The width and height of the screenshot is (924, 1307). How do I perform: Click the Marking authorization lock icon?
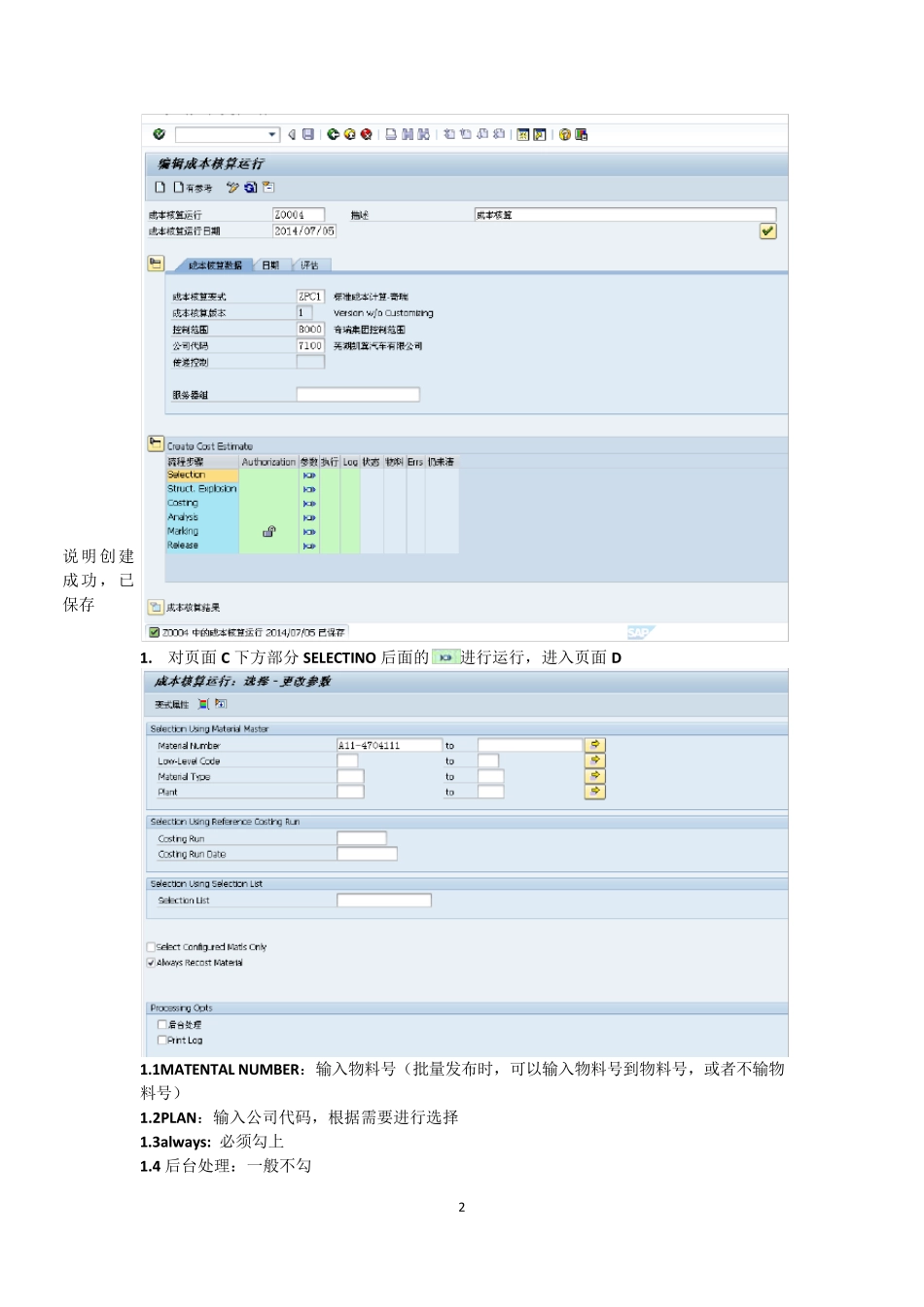point(269,531)
